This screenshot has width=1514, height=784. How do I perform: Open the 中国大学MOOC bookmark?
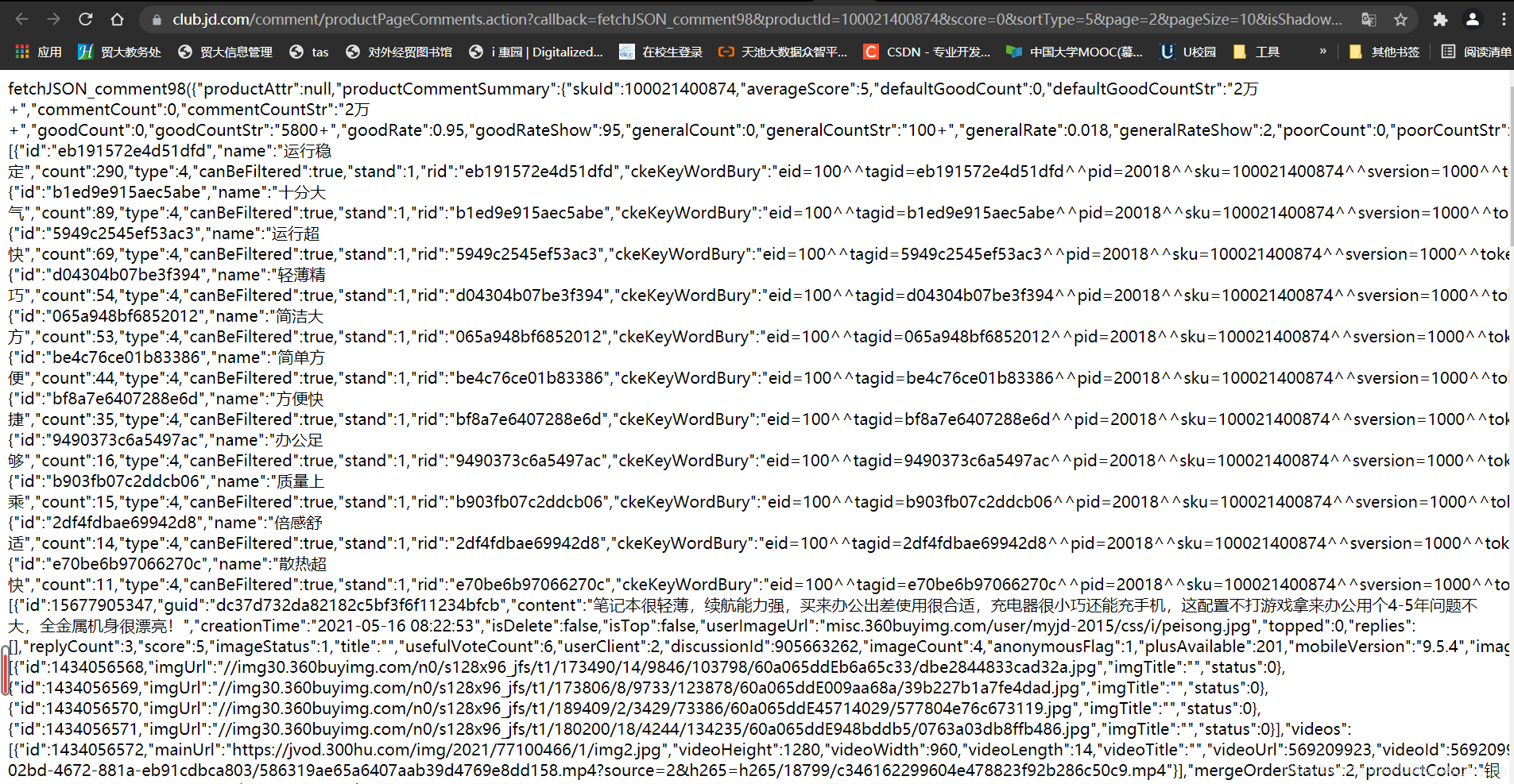coord(1075,52)
